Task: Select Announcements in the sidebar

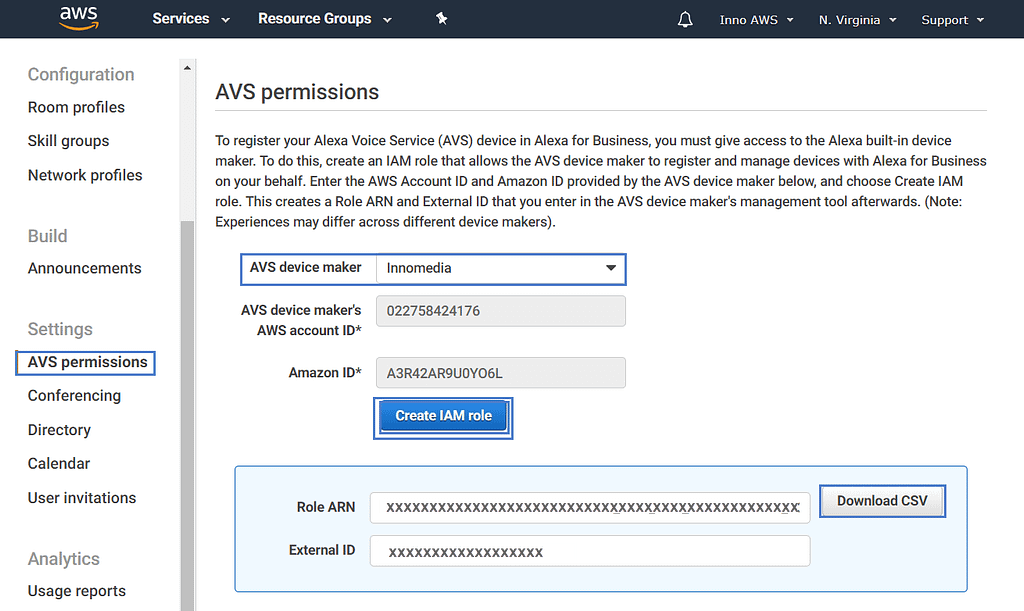Action: coord(84,268)
